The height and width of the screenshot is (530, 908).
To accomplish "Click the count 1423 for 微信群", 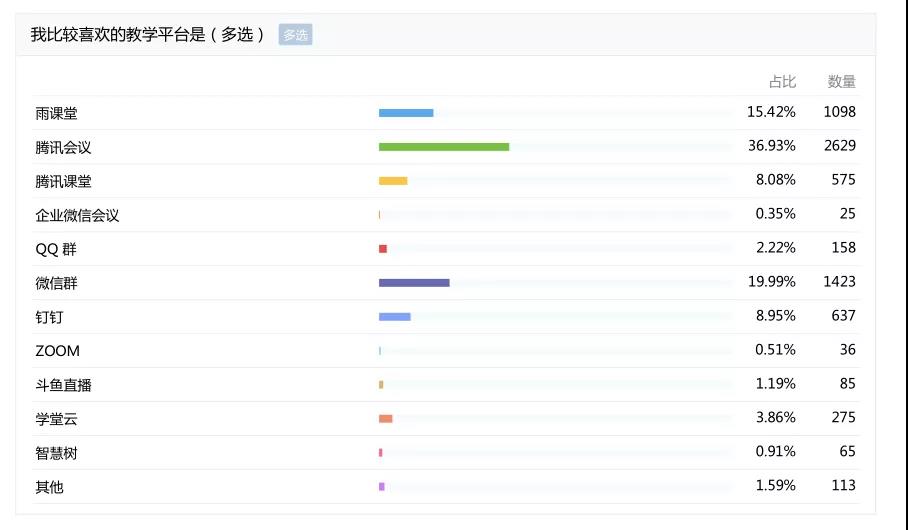I will 840,282.
